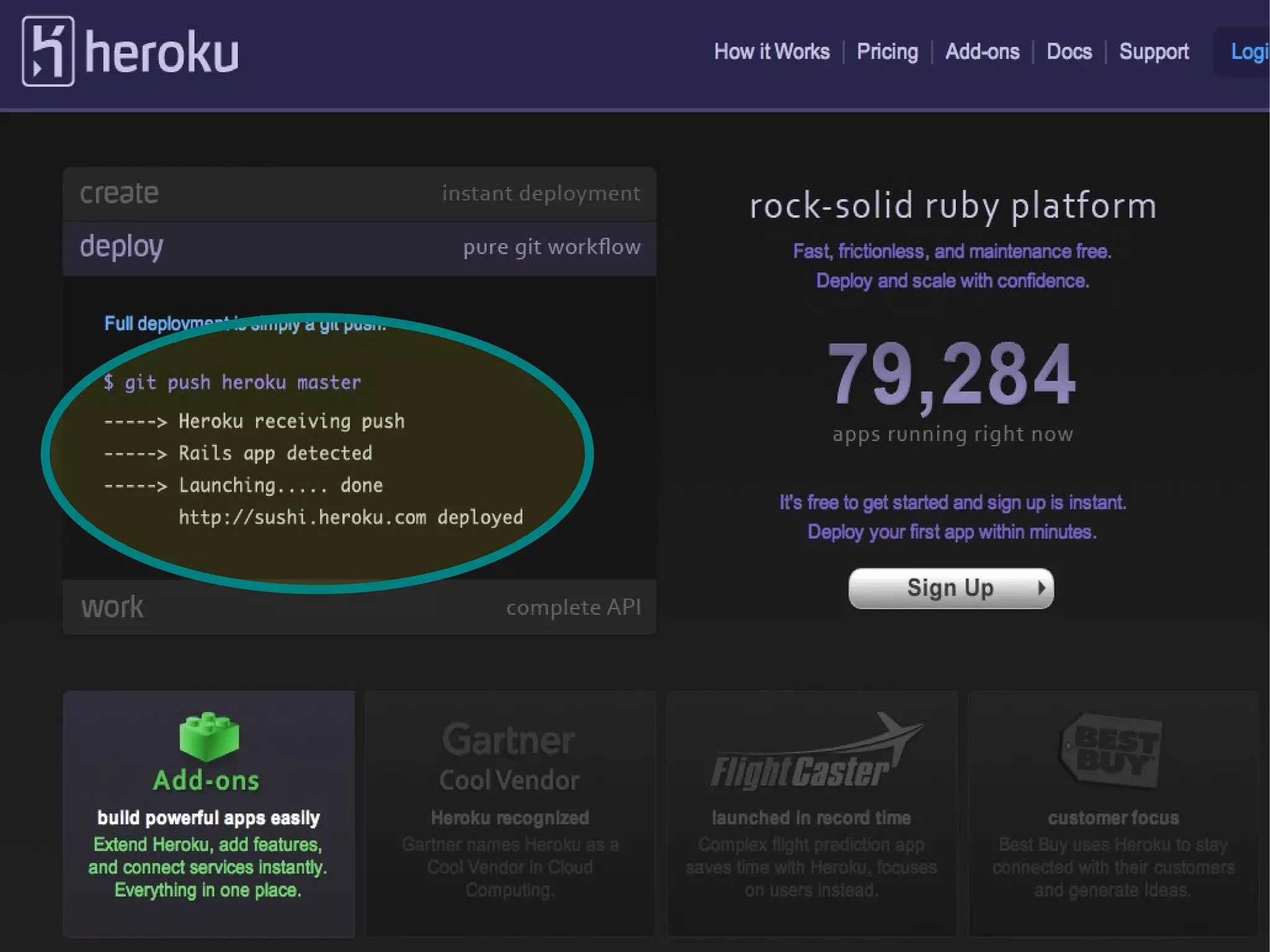1270x952 pixels.
Task: Click the green Add-ons lego brick icon
Action: [x=208, y=736]
